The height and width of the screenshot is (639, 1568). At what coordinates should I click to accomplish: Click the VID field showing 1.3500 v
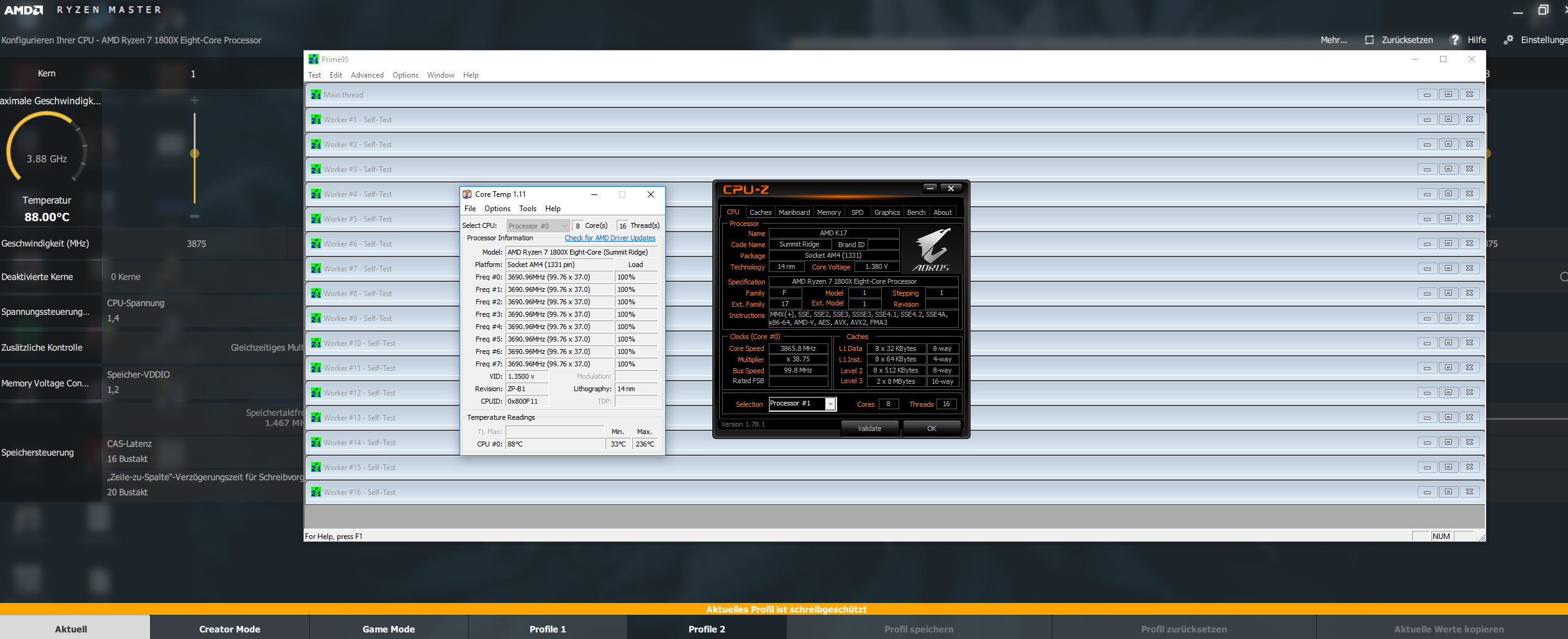[x=527, y=376]
